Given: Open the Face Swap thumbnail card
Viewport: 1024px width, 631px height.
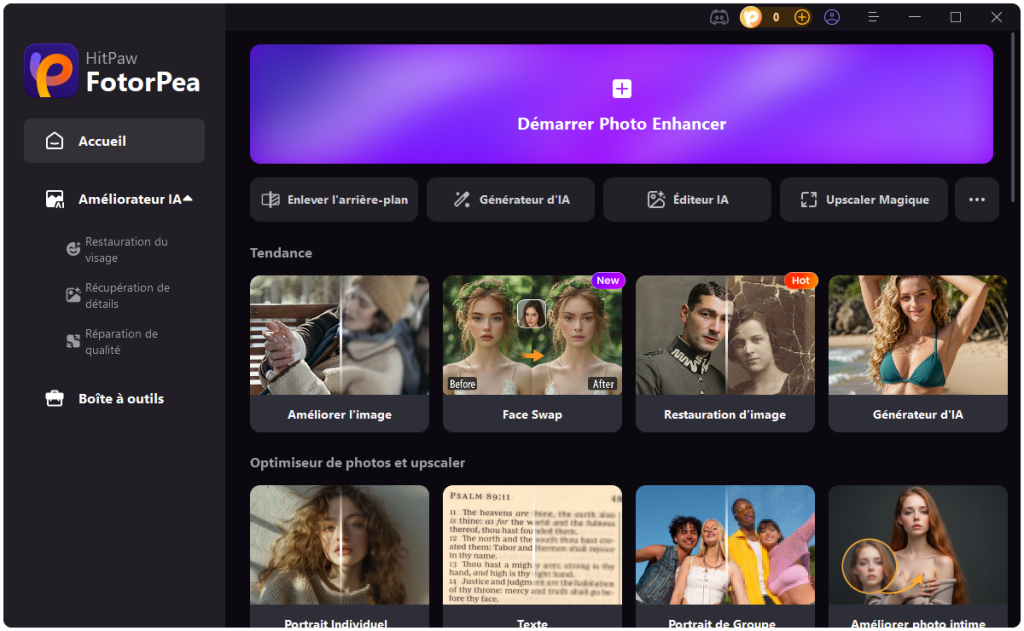Looking at the screenshot, I should (532, 353).
